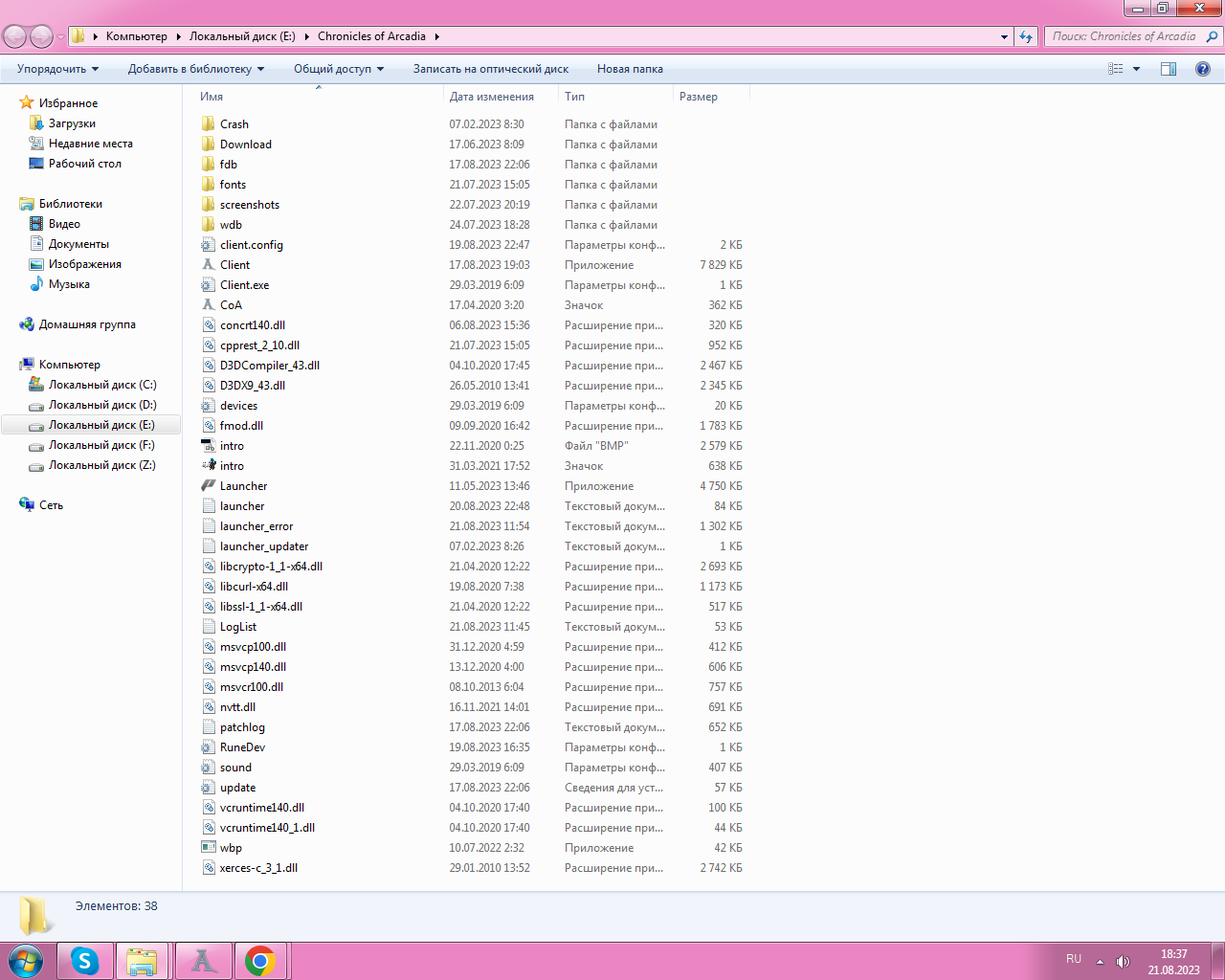The image size is (1225, 980).
Task: Open Skype from the taskbar
Action: click(84, 961)
